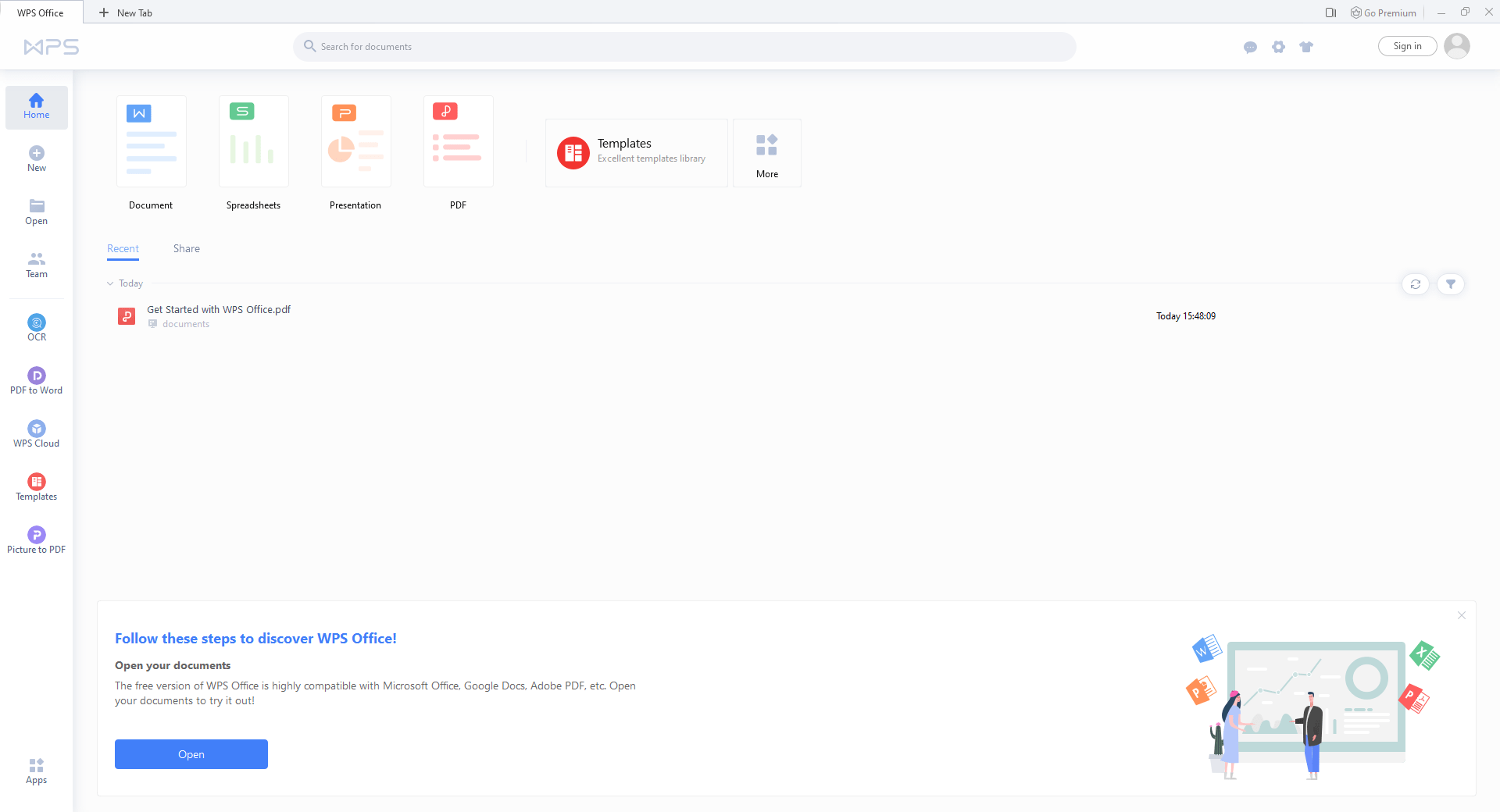Create a new Spreadsheets file
This screenshot has height=812, width=1500.
[254, 141]
